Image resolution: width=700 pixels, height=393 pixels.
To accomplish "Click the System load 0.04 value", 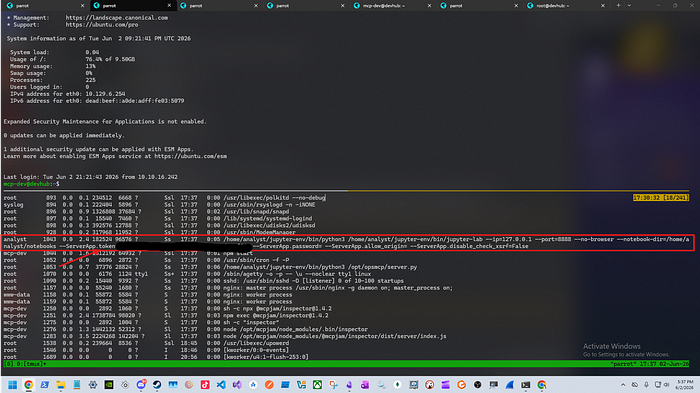I will pos(92,52).
